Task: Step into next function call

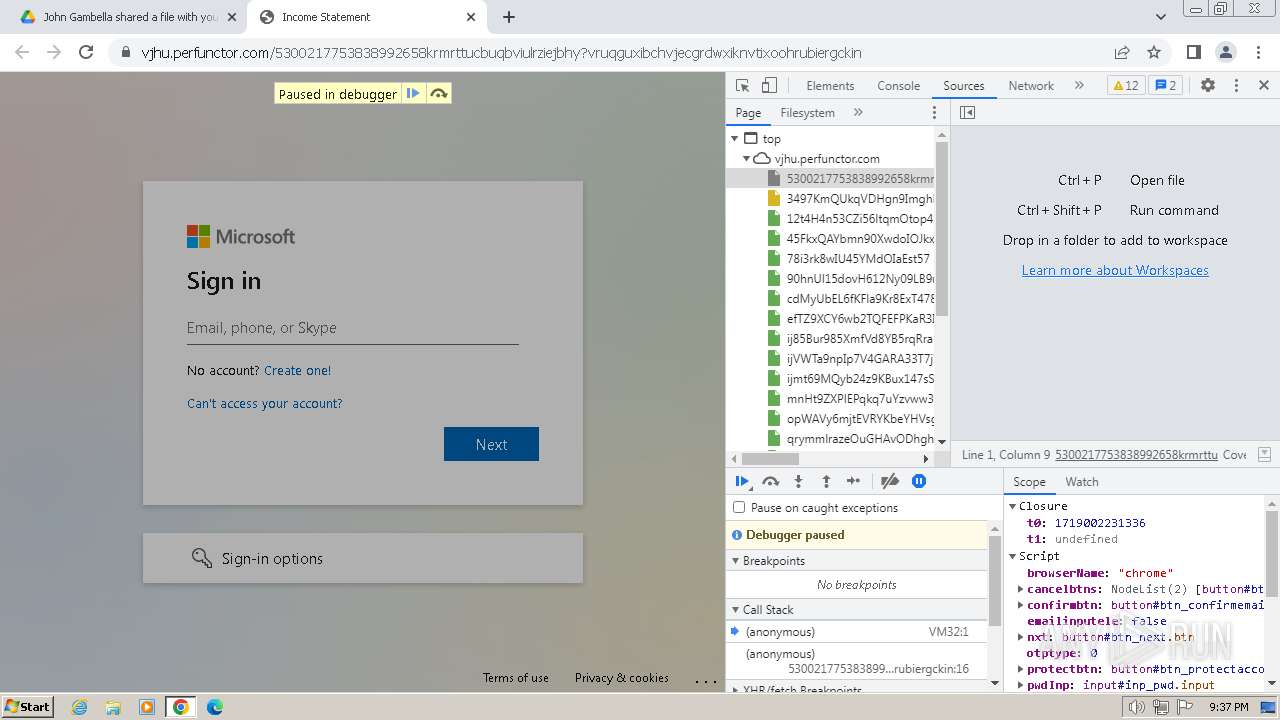Action: [x=798, y=482]
